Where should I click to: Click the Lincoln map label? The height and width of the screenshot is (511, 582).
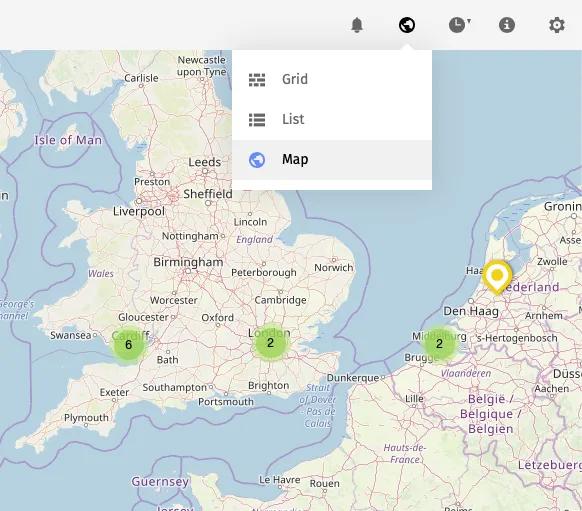(250, 222)
